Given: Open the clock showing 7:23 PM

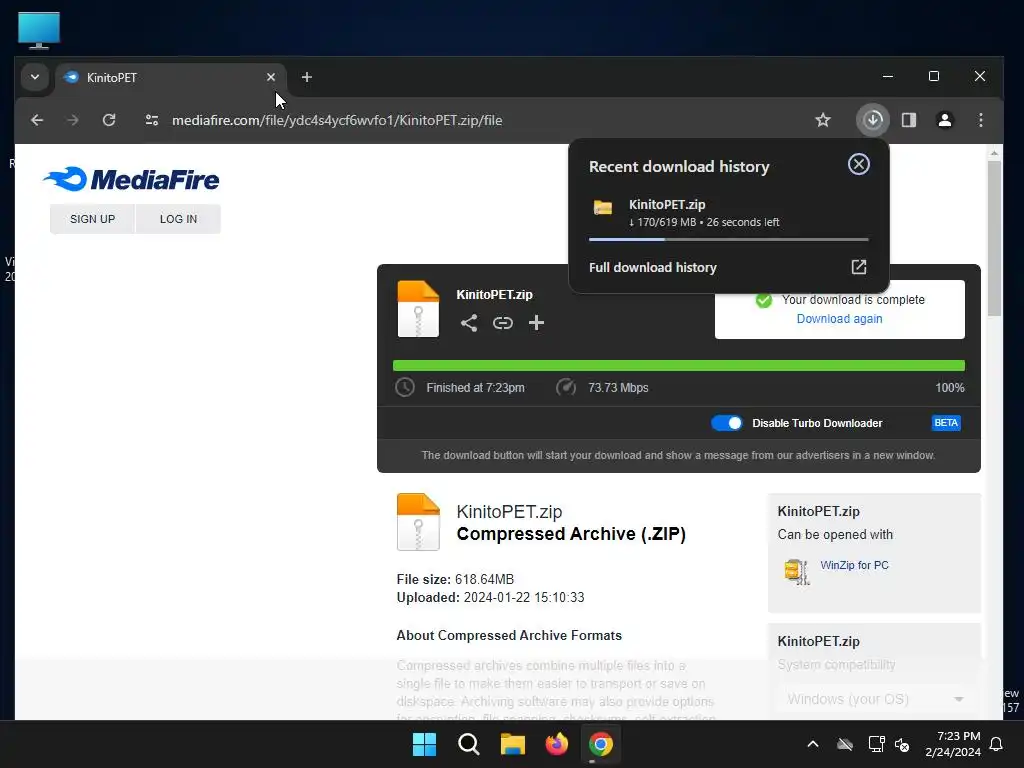Looking at the screenshot, I should (x=953, y=744).
